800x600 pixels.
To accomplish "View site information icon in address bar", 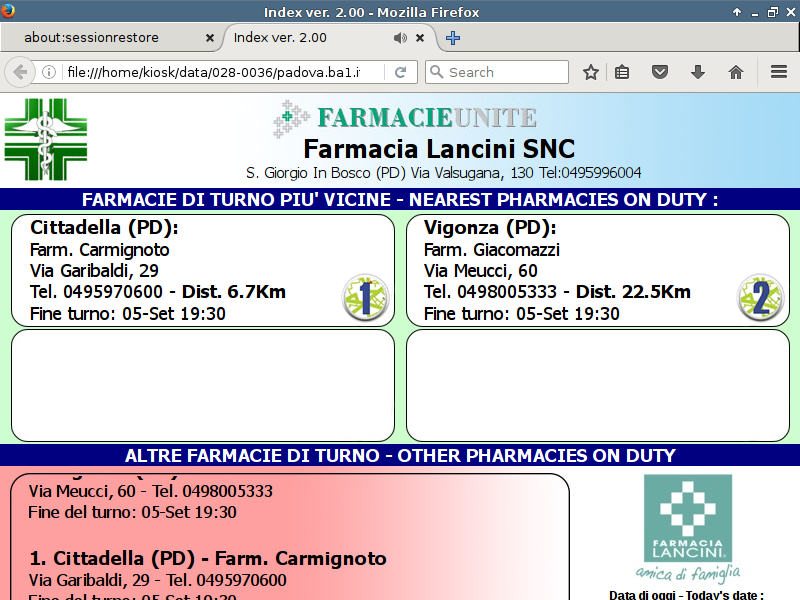I will click(48, 72).
